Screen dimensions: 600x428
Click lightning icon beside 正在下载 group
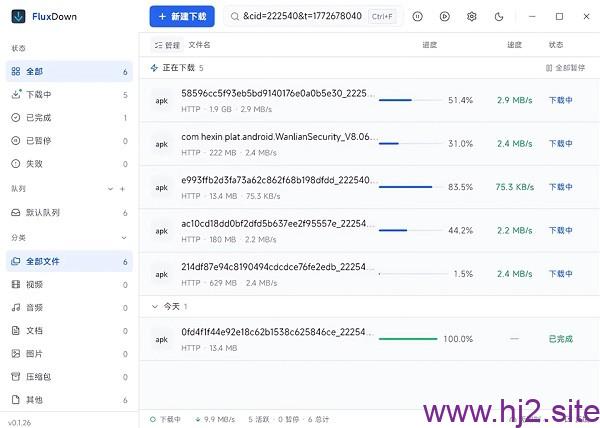pos(154,68)
